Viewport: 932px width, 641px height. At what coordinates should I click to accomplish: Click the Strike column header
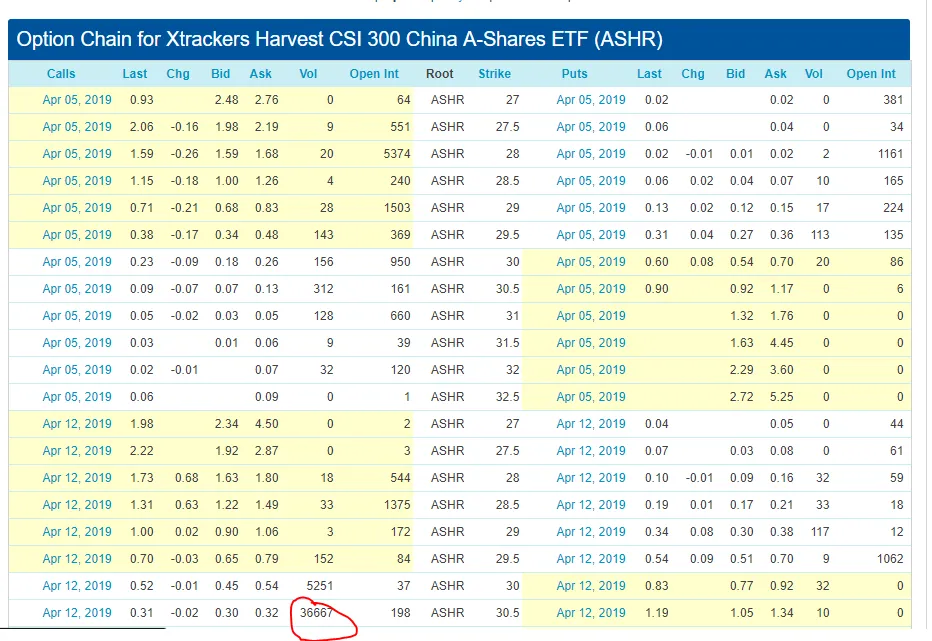click(x=495, y=74)
